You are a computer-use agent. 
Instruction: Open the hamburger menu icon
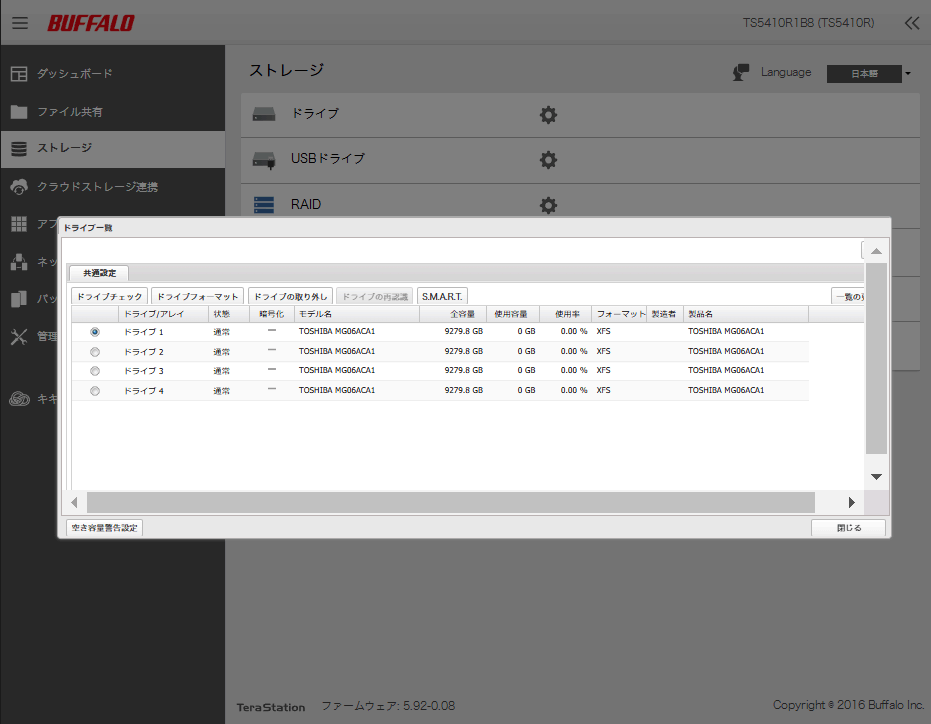(20, 23)
